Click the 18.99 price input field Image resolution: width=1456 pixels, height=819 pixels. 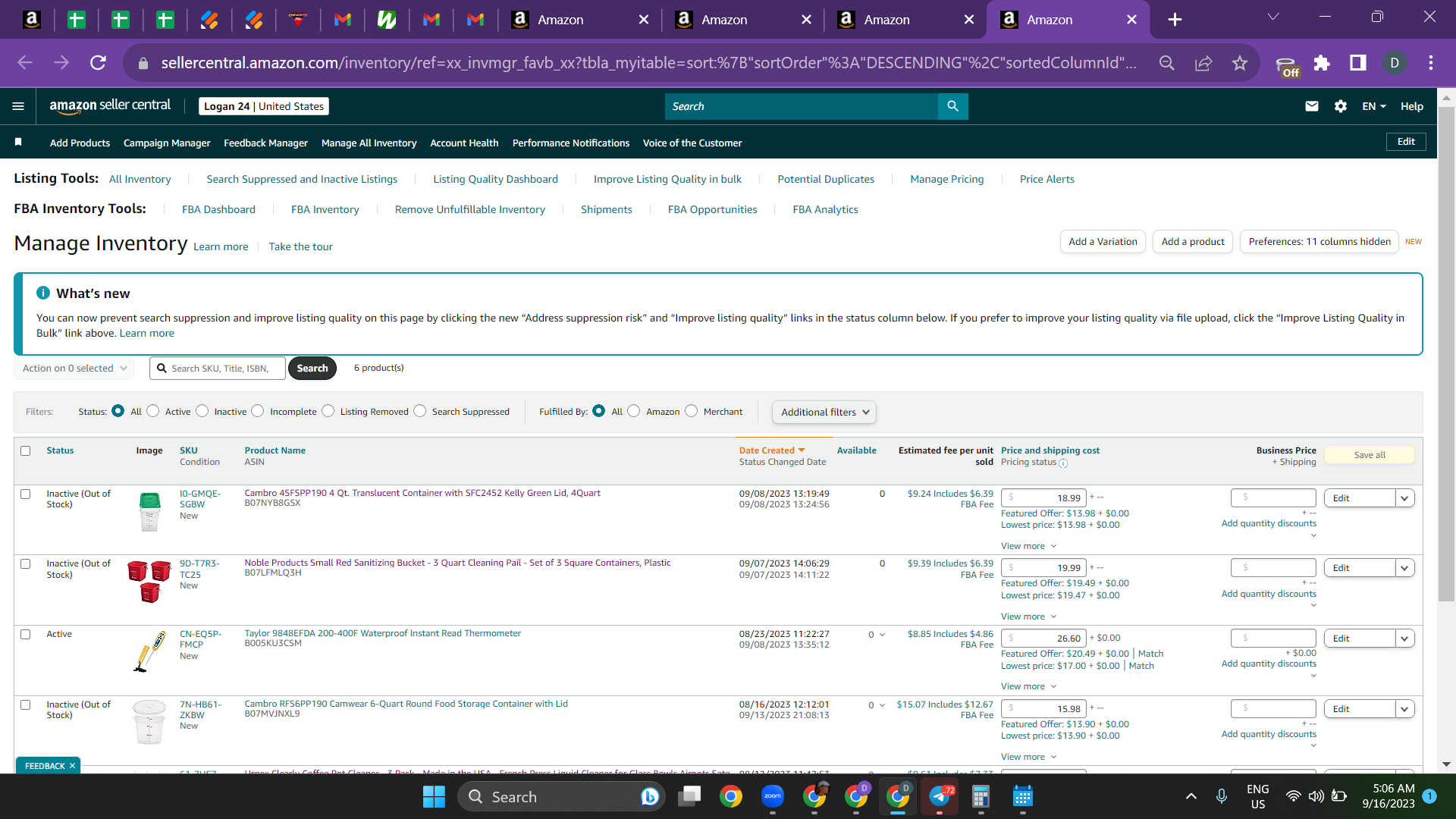[1043, 498]
